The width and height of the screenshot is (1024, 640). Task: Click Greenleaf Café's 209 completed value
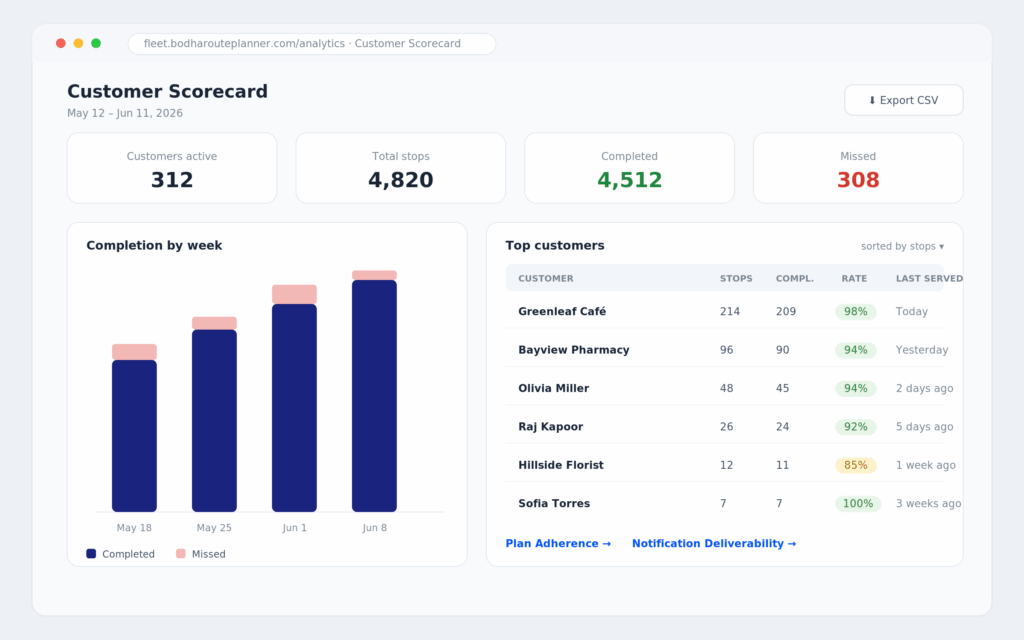coord(786,312)
